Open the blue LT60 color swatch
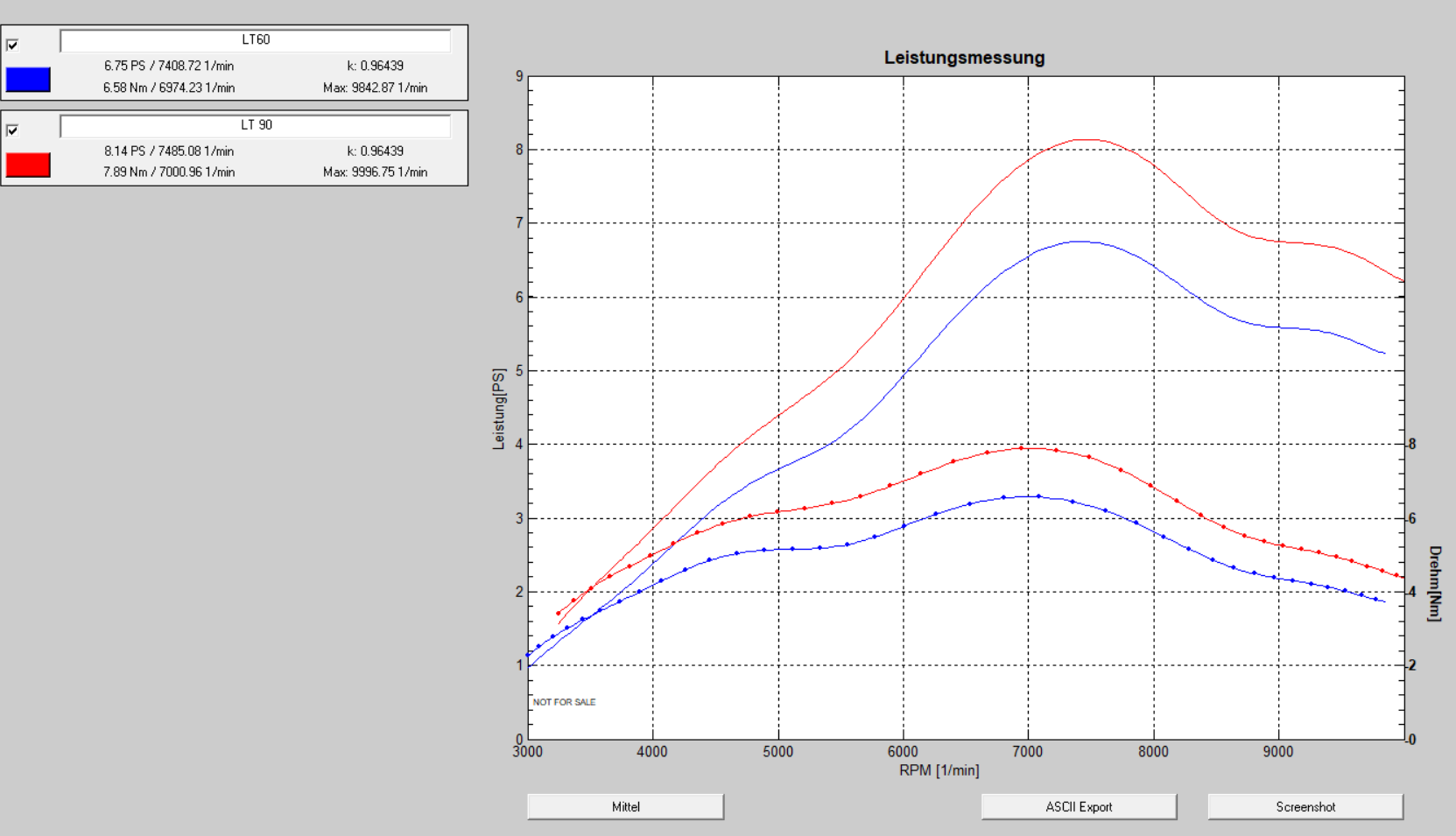This screenshot has width=1456, height=836. click(x=28, y=80)
